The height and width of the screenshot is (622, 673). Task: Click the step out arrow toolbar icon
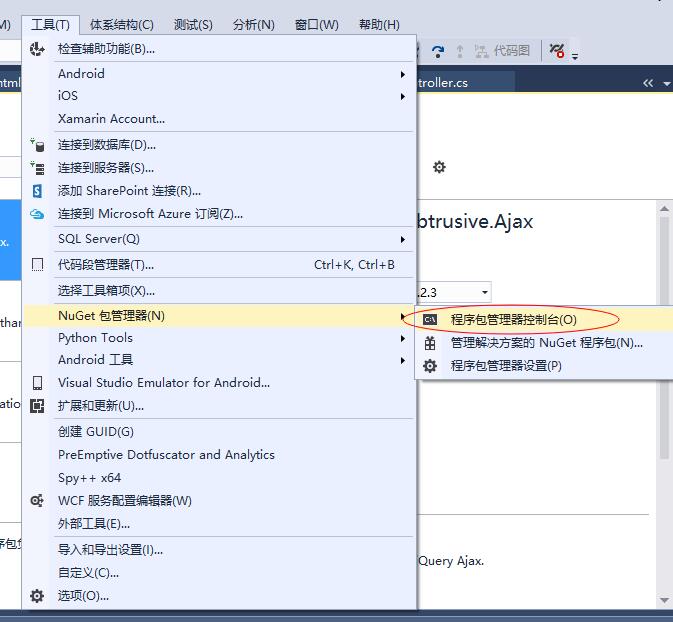(460, 51)
